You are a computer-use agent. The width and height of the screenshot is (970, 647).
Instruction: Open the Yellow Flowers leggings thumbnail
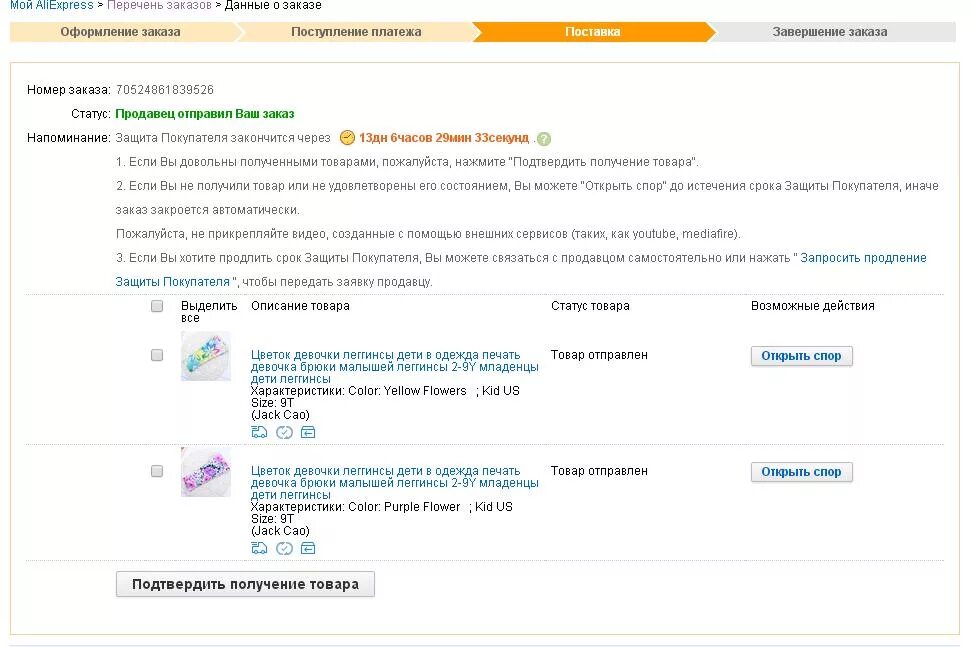click(206, 356)
